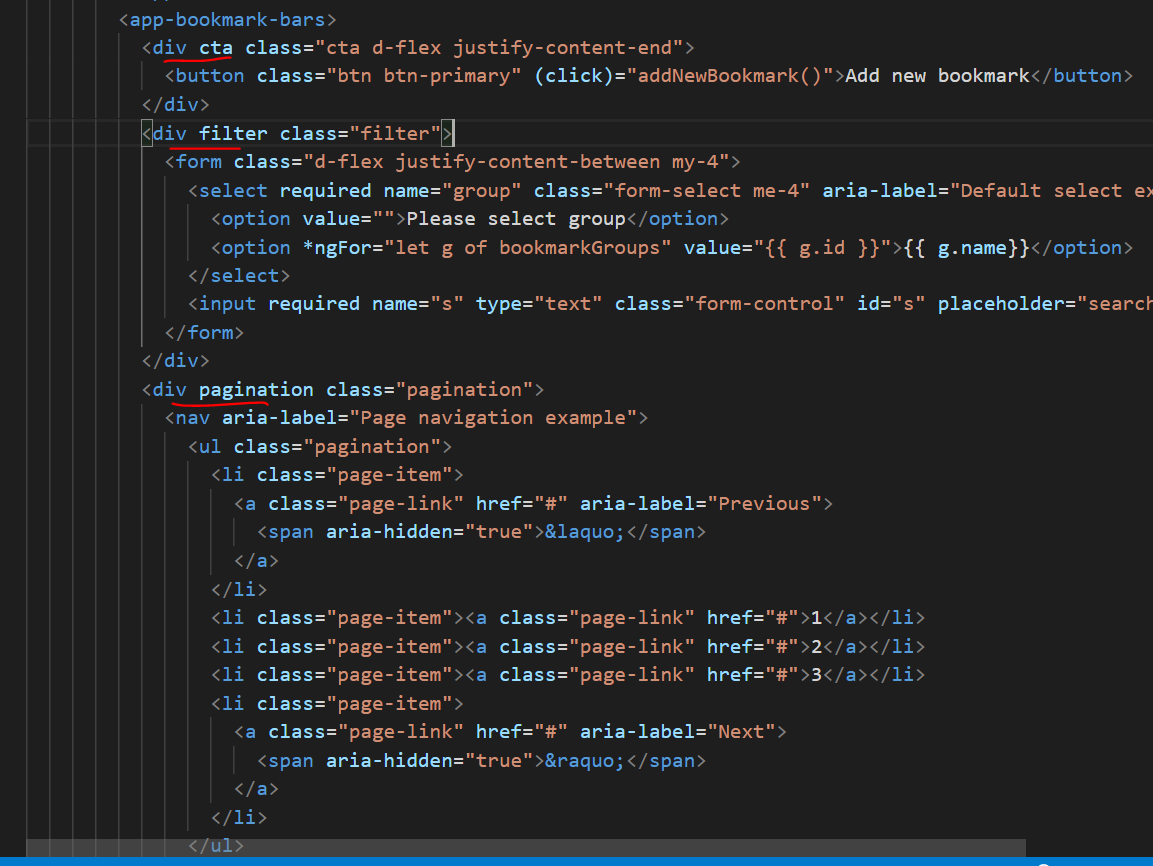Click the {{ g.name}} interpolation

966,248
